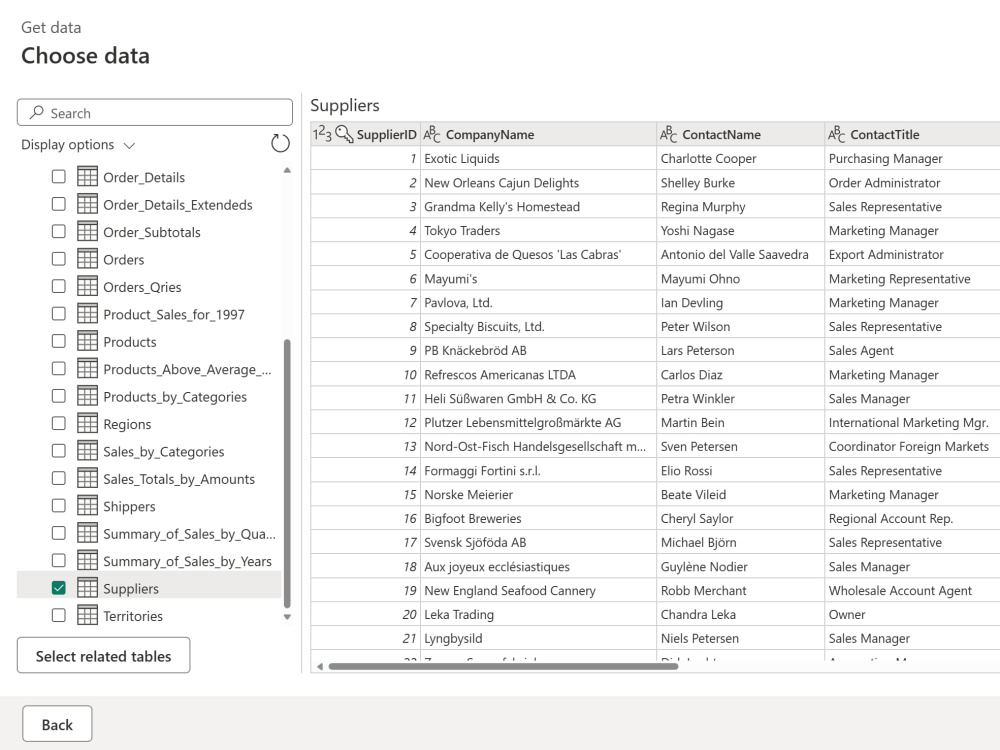This screenshot has height=750, width=1000.
Task: Click the number type icon of SupplierID column
Action: 322,134
